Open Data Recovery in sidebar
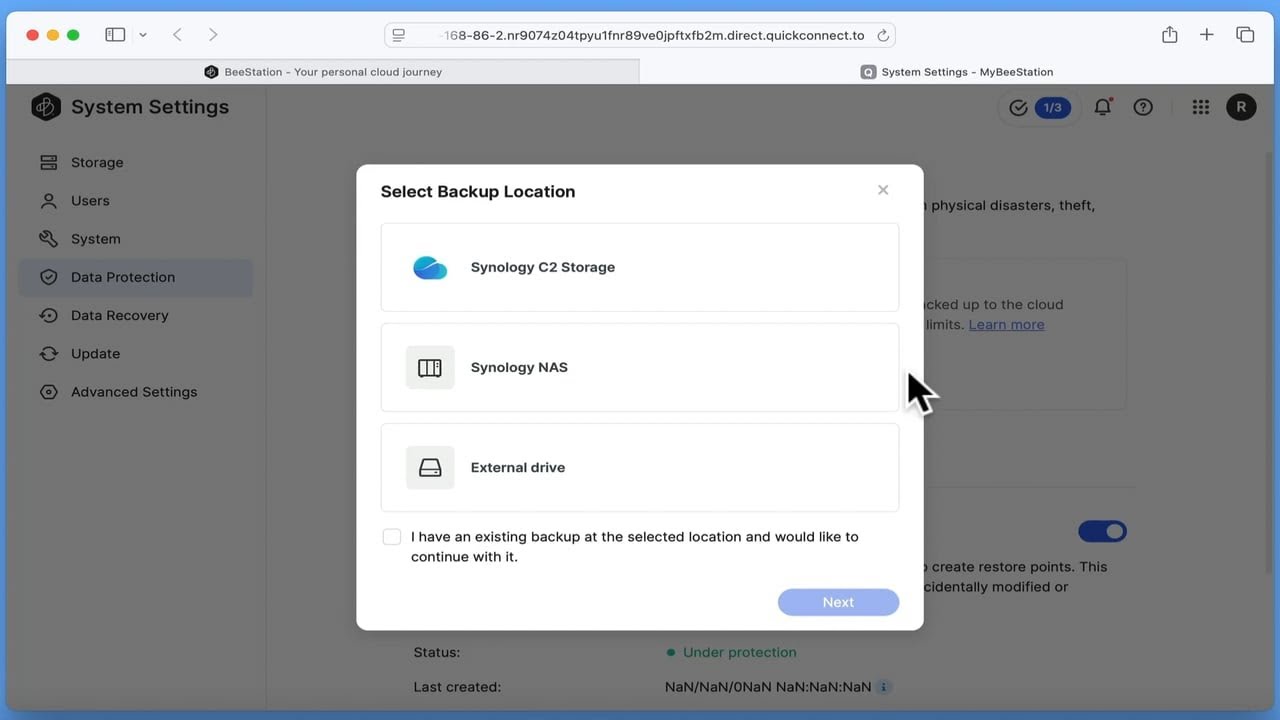The image size is (1280, 720). click(136, 315)
